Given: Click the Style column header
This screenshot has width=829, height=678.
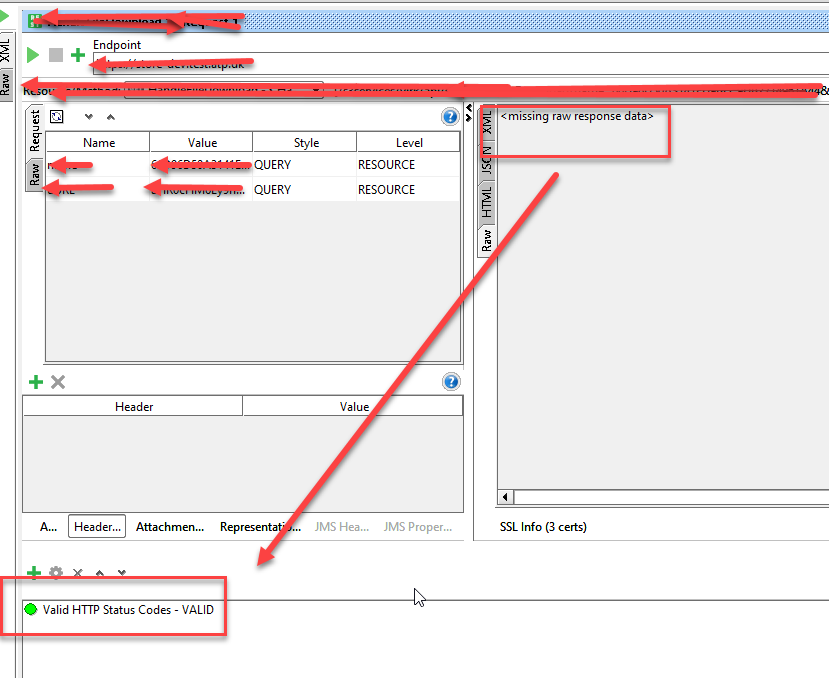Looking at the screenshot, I should [306, 143].
